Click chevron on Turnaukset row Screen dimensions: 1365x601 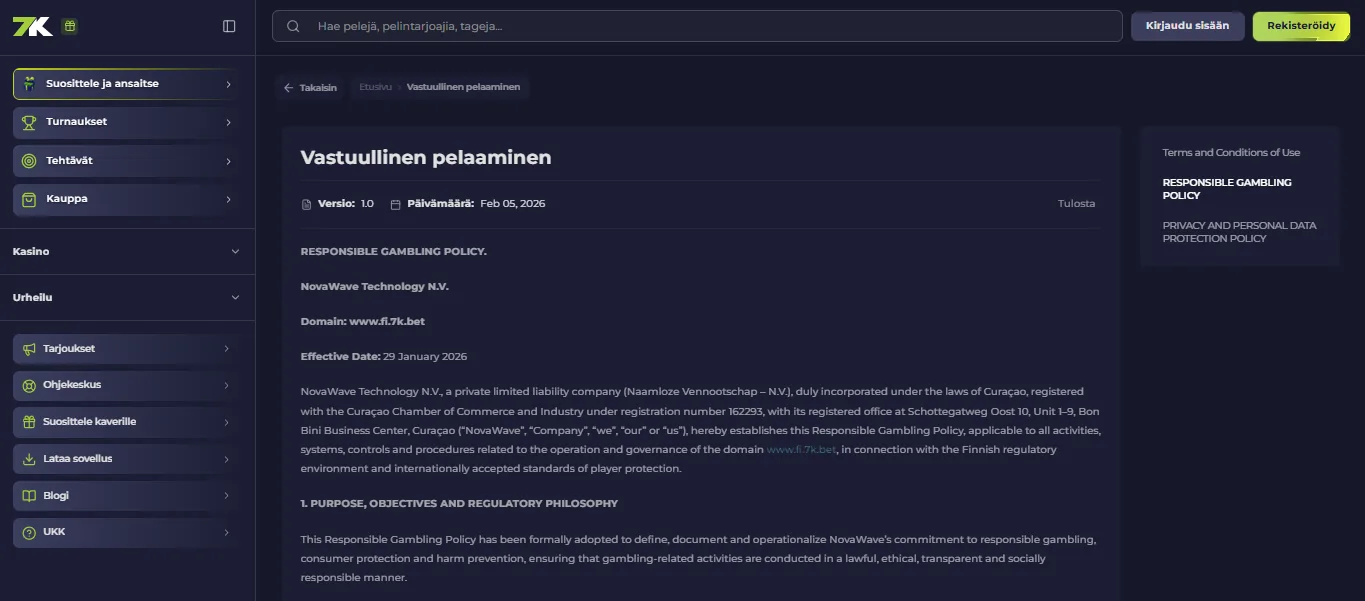pos(228,122)
